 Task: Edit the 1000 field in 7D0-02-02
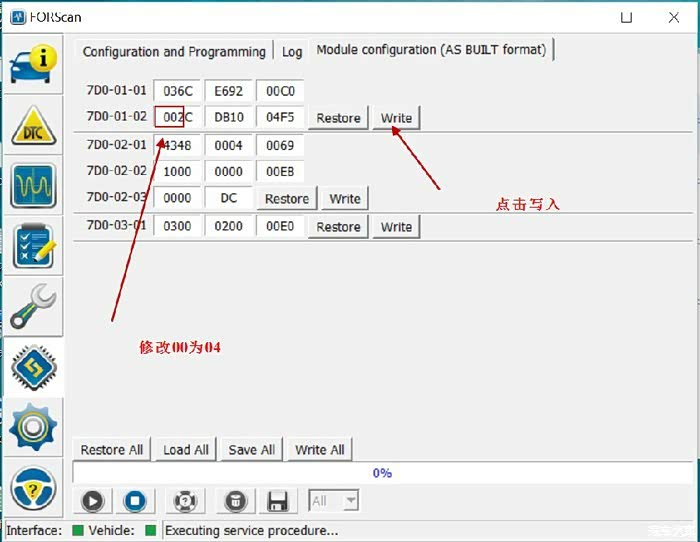(178, 171)
